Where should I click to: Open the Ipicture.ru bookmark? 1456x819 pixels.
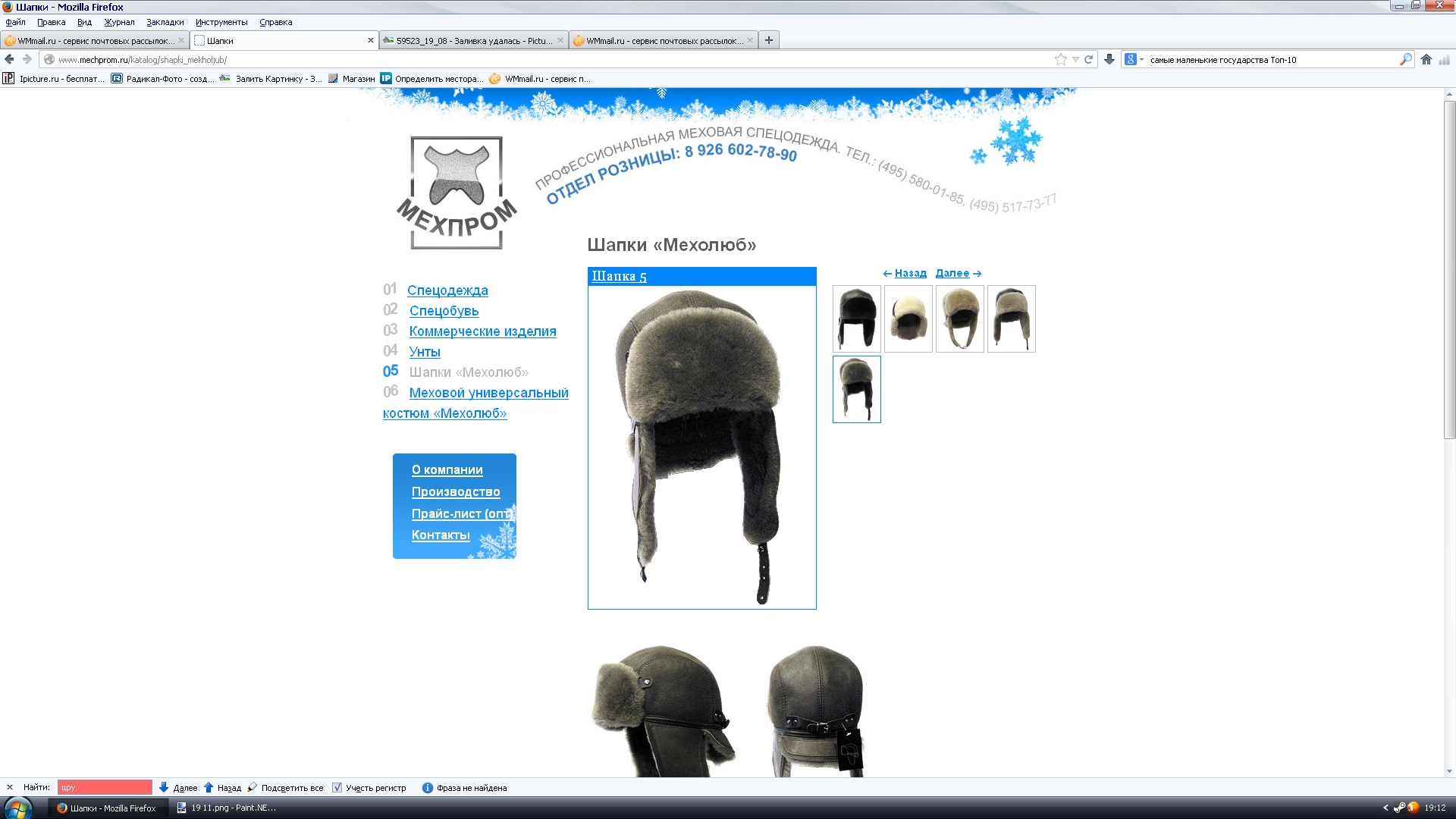coord(53,78)
